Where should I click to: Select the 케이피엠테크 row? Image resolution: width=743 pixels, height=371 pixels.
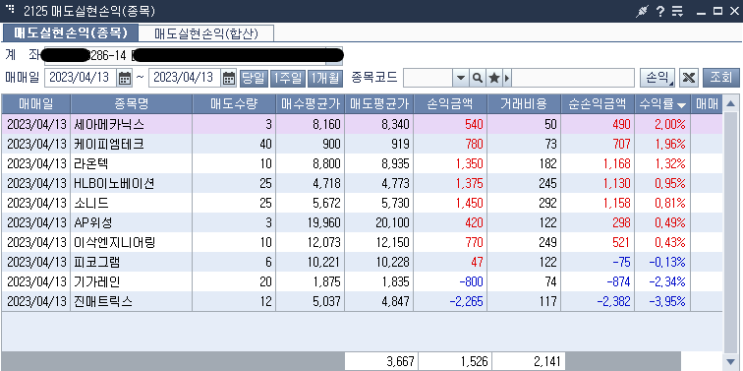(362, 144)
